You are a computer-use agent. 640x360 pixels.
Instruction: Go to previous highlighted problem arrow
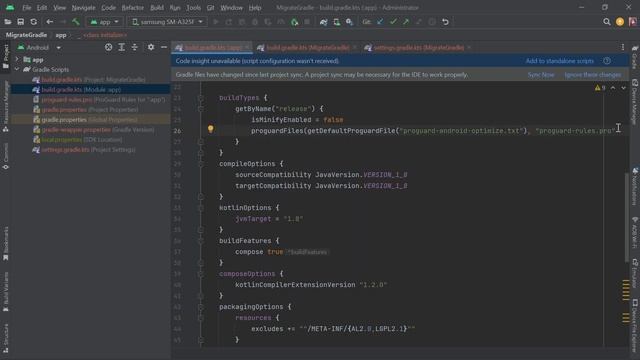(x=613, y=88)
